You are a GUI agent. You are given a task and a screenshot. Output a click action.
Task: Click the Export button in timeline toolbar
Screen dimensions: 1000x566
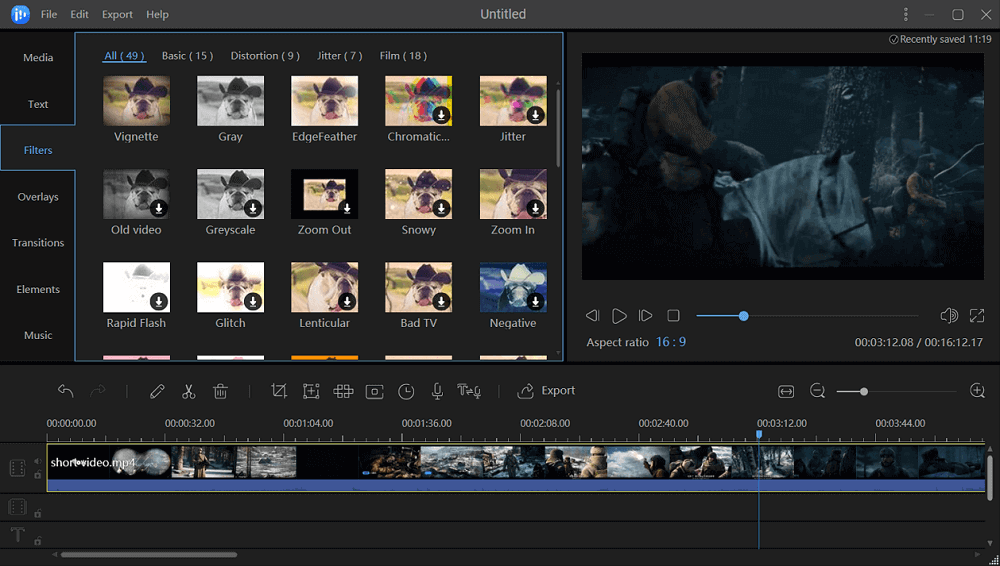(x=546, y=391)
